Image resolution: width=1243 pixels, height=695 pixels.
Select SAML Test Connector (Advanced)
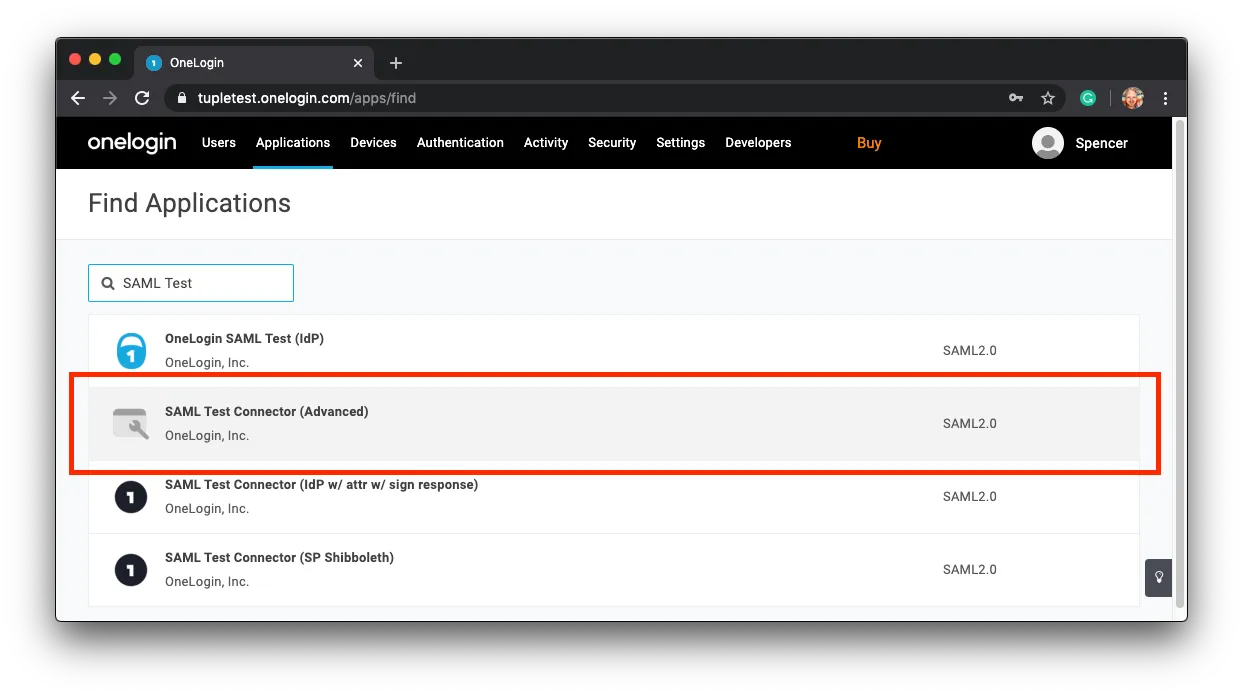coord(267,412)
